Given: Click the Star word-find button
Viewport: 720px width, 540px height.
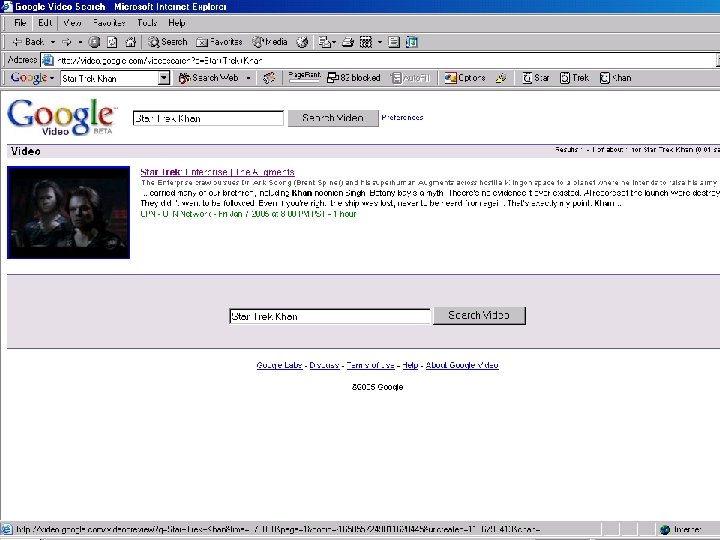Looking at the screenshot, I should coord(536,78).
